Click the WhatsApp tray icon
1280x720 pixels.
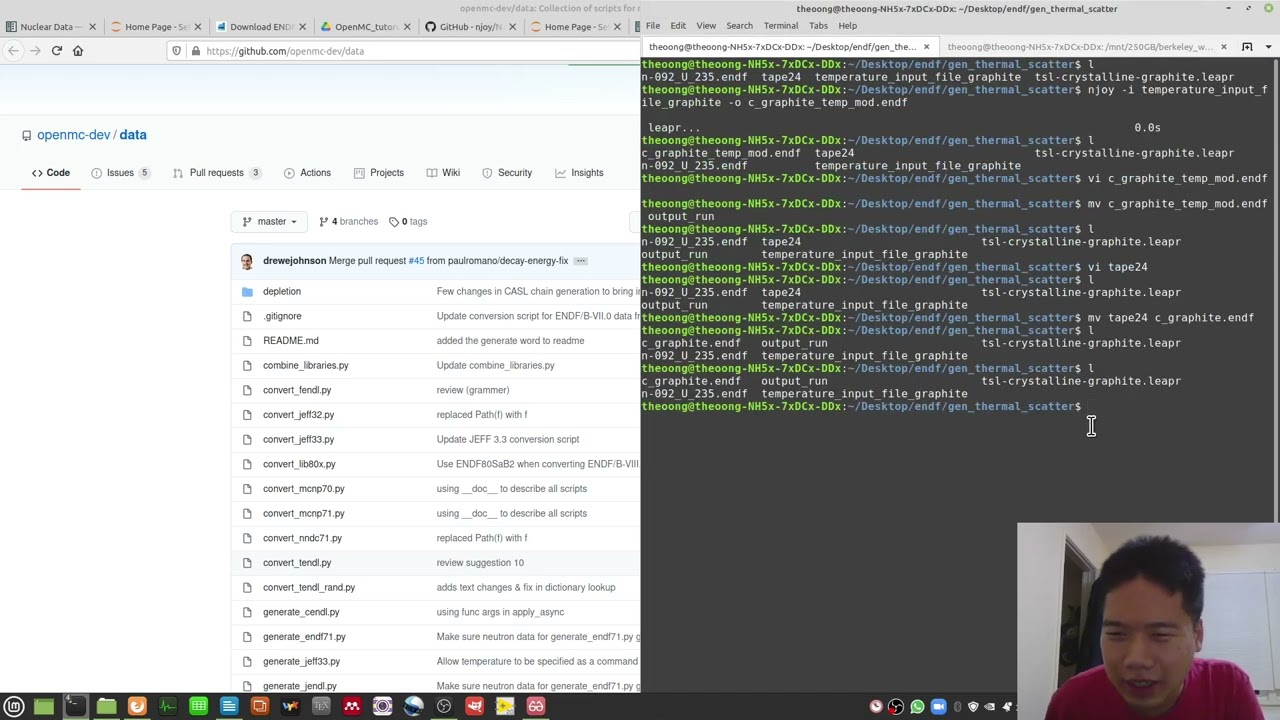click(x=917, y=707)
